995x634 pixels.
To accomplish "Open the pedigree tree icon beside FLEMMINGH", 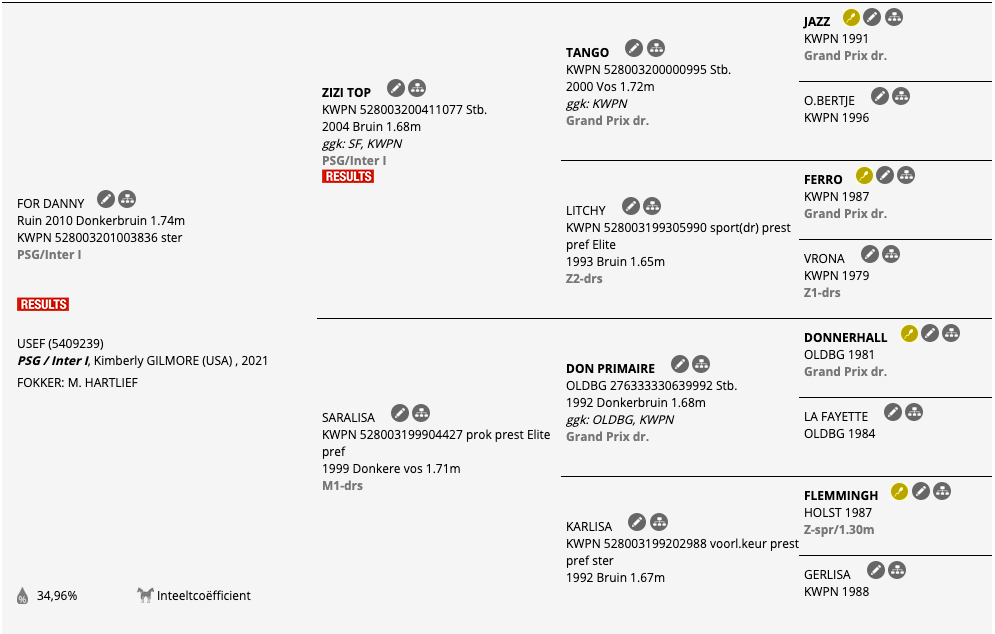I will tap(942, 491).
